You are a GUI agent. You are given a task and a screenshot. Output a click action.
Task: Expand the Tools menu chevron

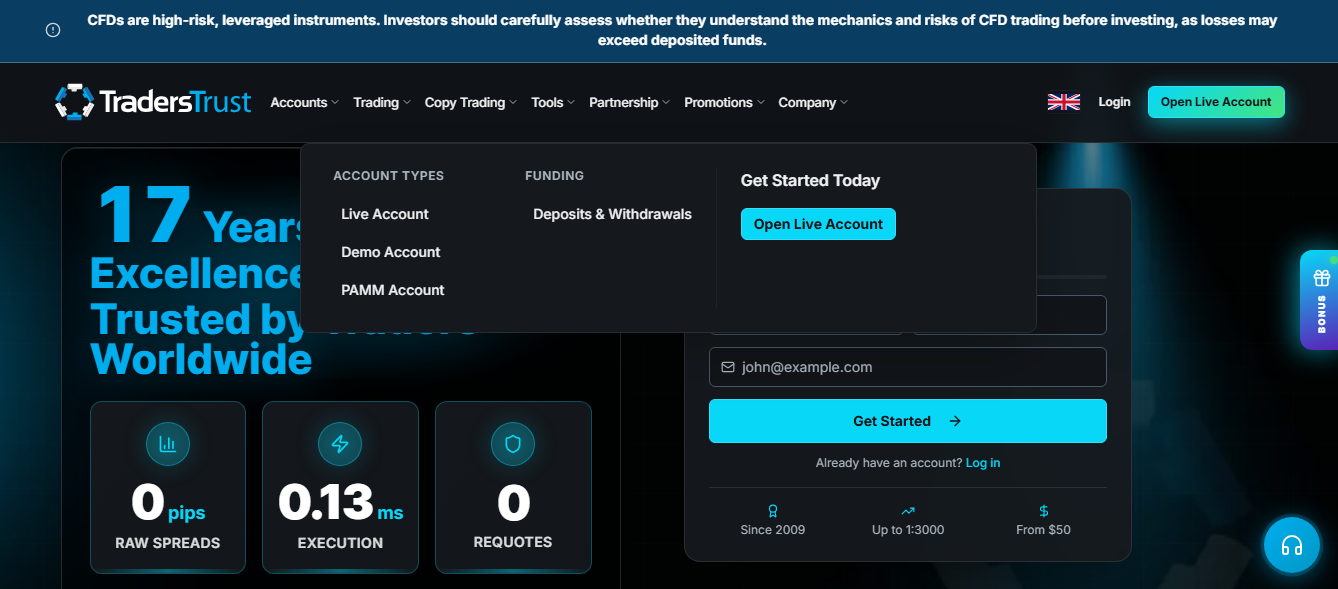[x=571, y=103]
